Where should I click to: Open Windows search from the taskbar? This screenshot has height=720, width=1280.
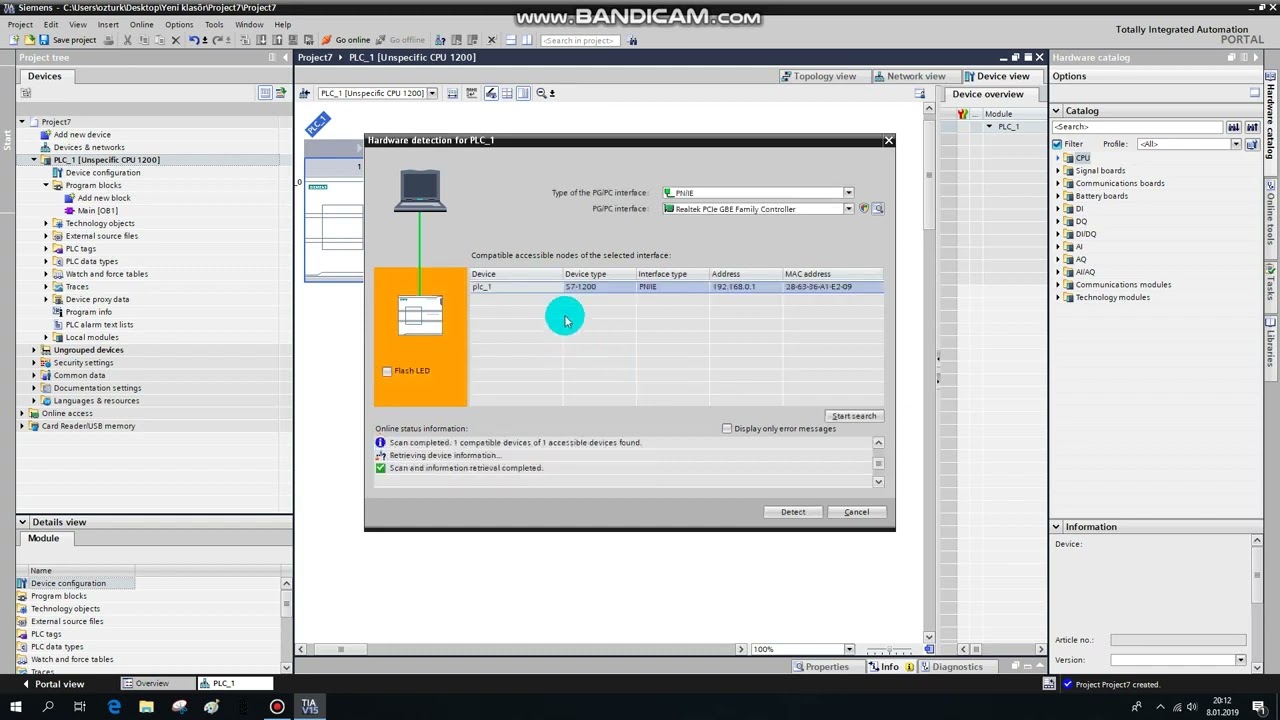coord(47,707)
